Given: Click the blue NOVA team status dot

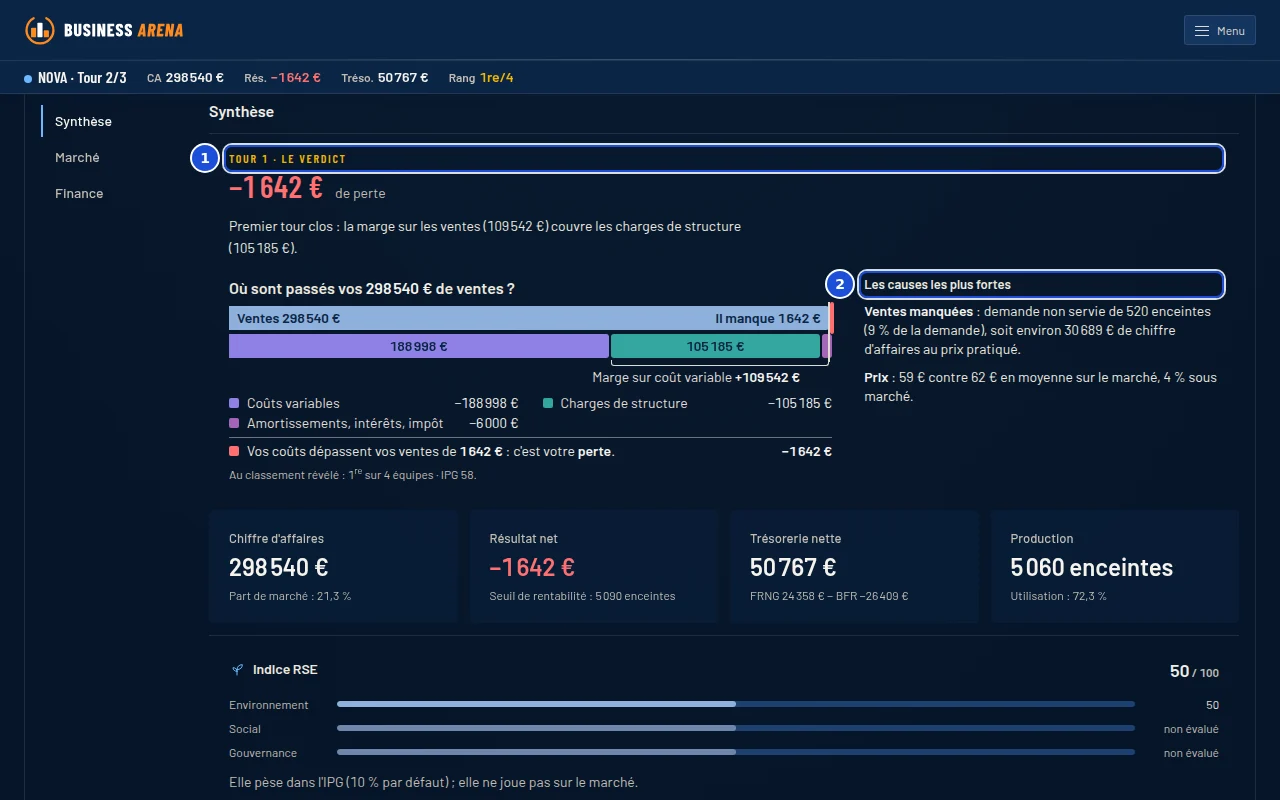Looking at the screenshot, I should coord(28,78).
